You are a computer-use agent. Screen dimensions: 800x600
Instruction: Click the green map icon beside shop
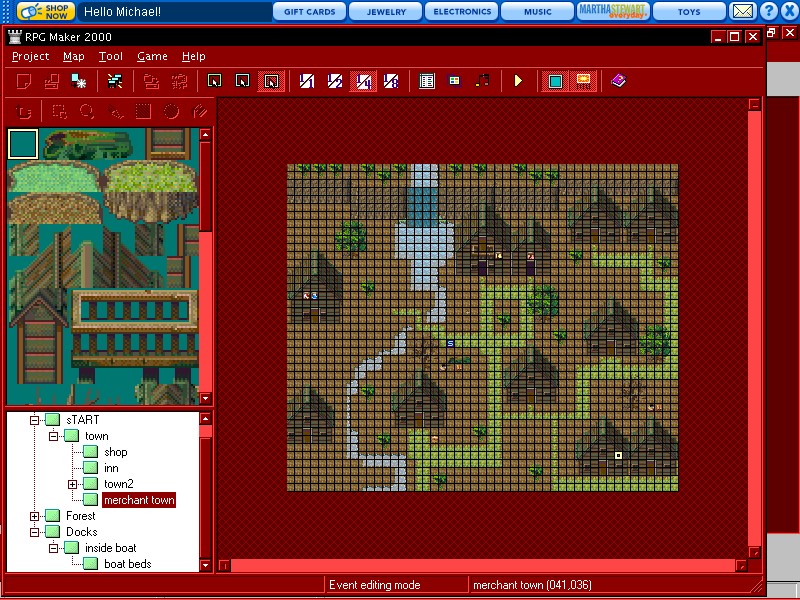pyautogui.click(x=90, y=452)
